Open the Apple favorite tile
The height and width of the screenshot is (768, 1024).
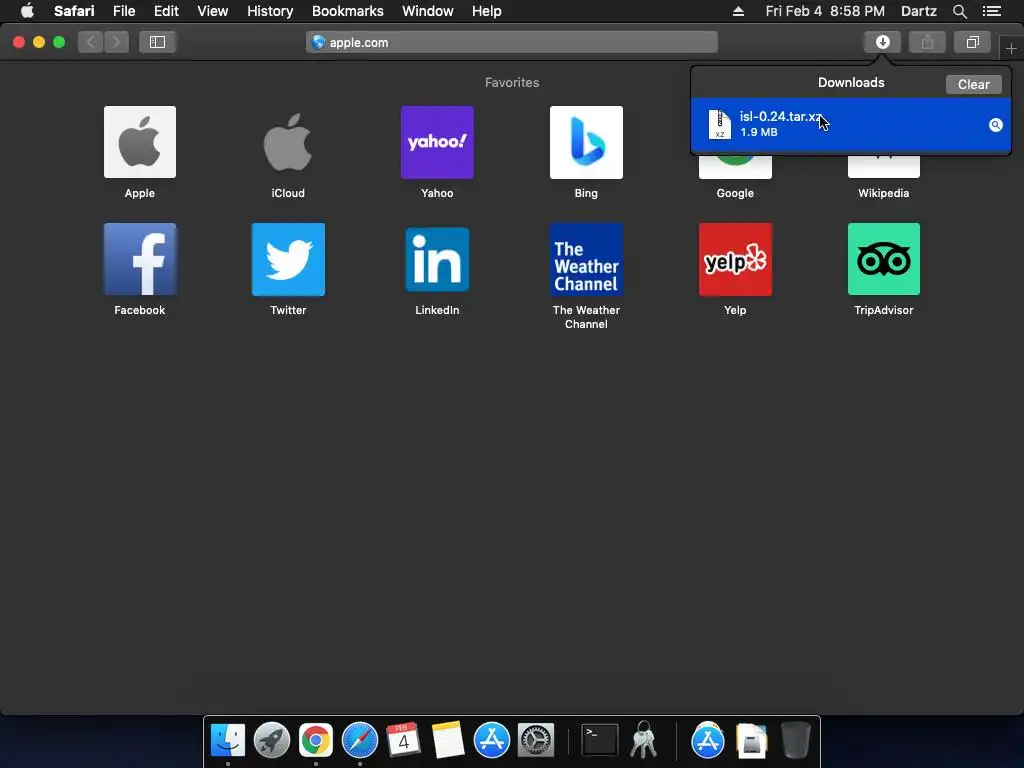(x=140, y=142)
